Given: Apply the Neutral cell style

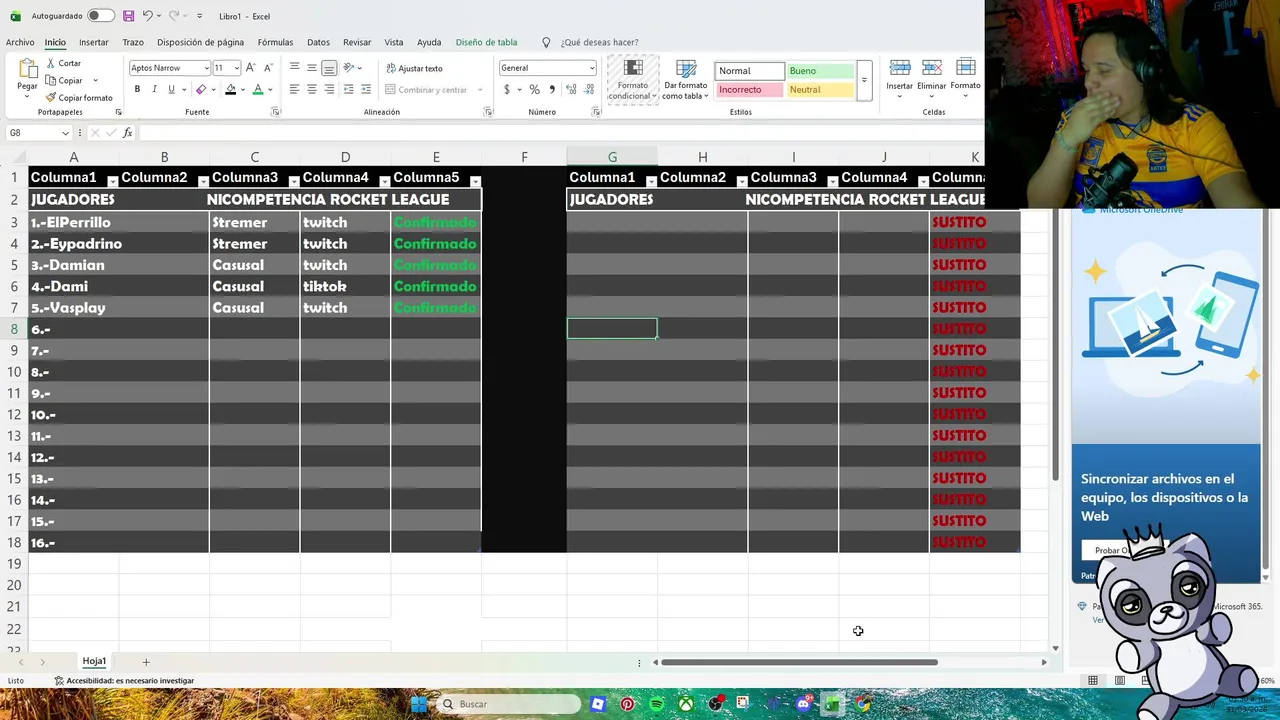Looking at the screenshot, I should pos(820,89).
